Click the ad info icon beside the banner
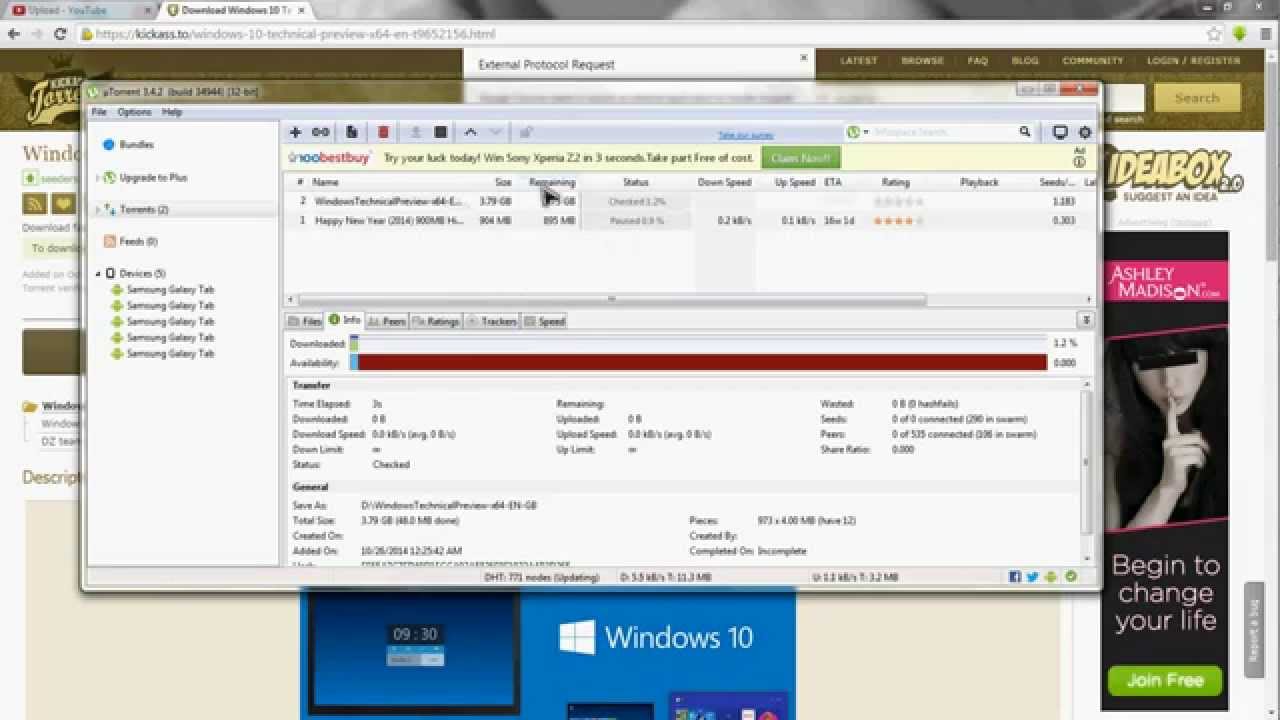Viewport: 1280px width, 720px height. (1079, 162)
